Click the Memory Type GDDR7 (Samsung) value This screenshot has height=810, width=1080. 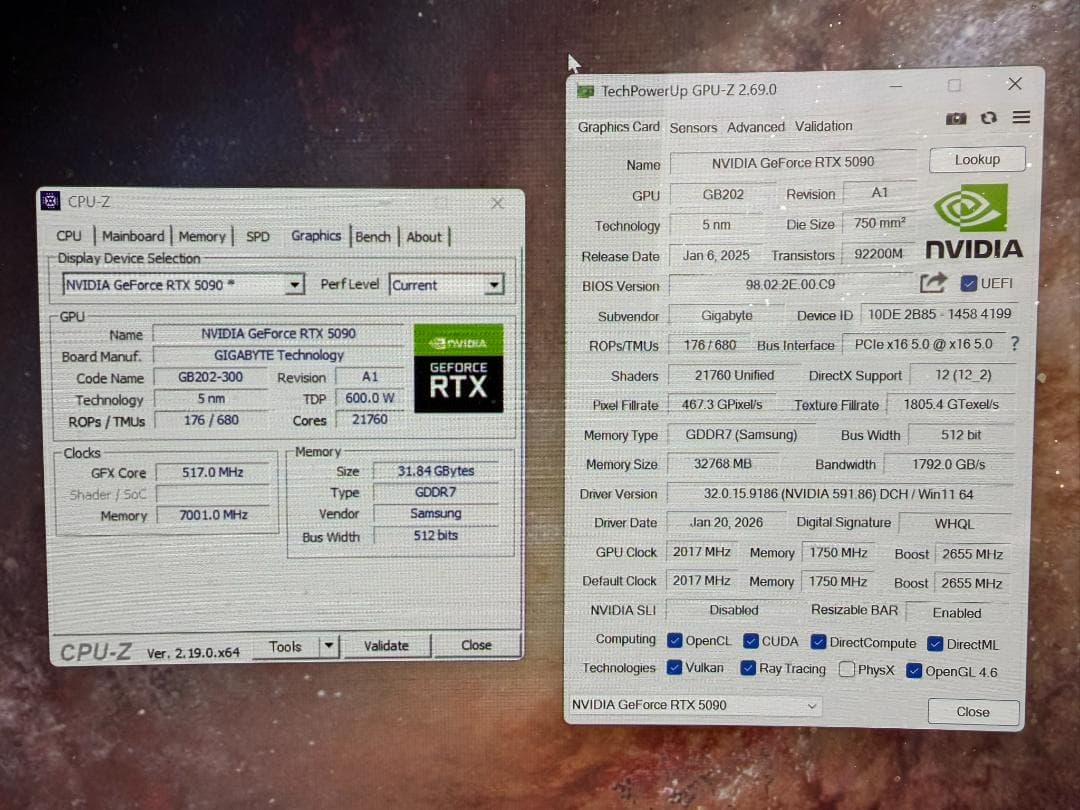(x=741, y=435)
